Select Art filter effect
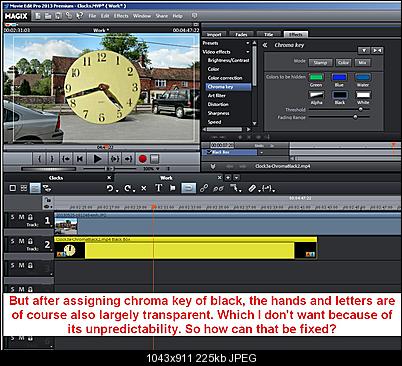This screenshot has width=402, height=366. [217, 96]
